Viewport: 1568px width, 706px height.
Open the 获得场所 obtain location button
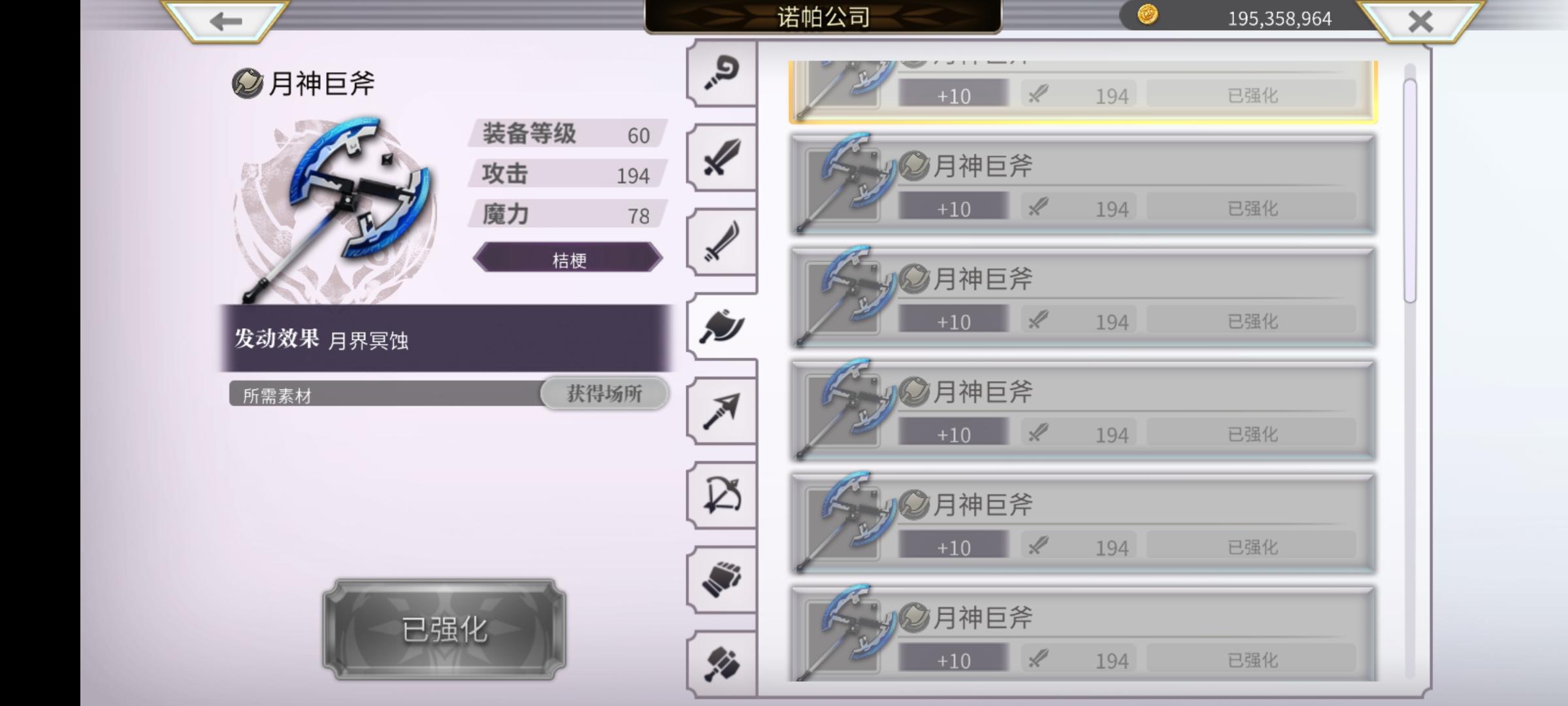604,394
